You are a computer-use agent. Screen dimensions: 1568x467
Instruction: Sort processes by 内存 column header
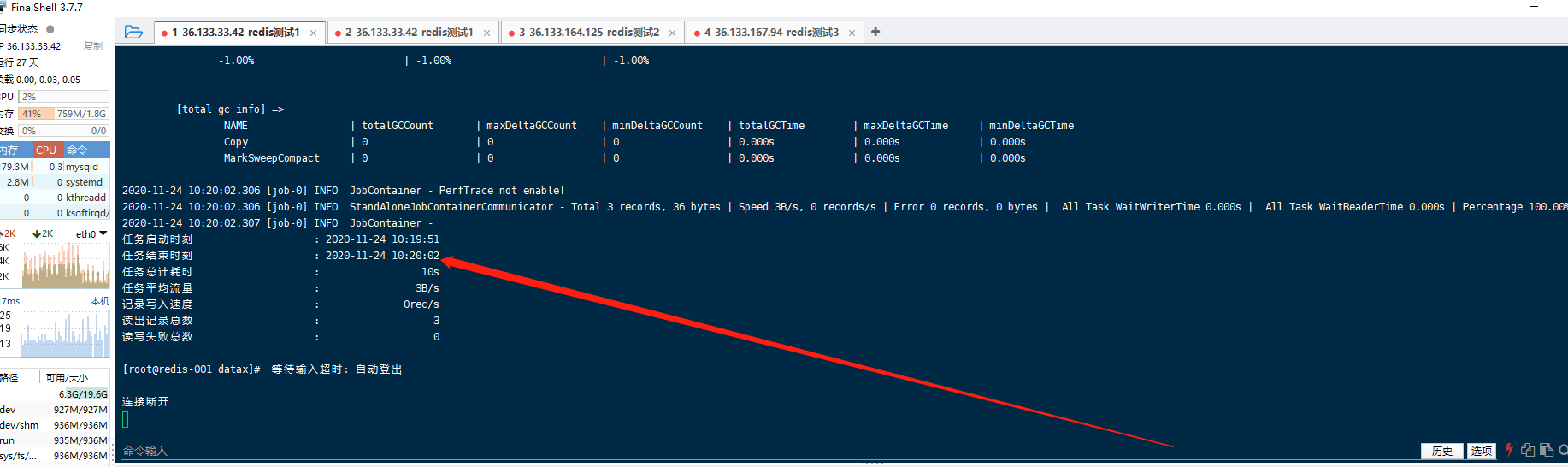pyautogui.click(x=14, y=150)
